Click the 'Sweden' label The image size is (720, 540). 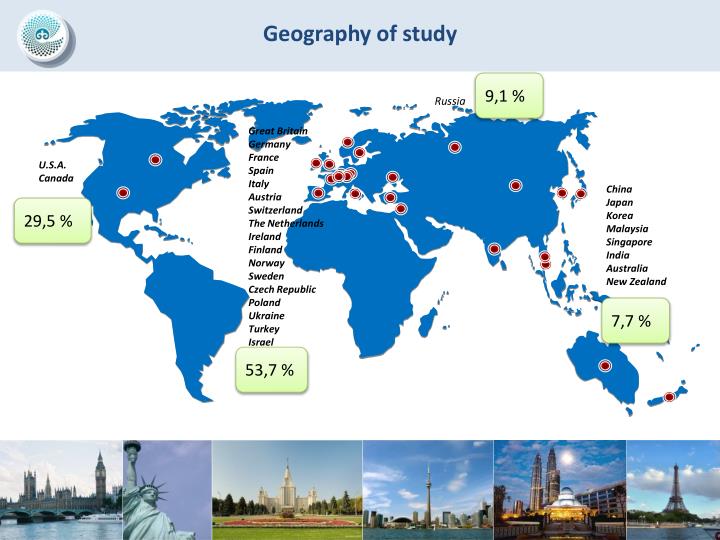pyautogui.click(x=266, y=276)
